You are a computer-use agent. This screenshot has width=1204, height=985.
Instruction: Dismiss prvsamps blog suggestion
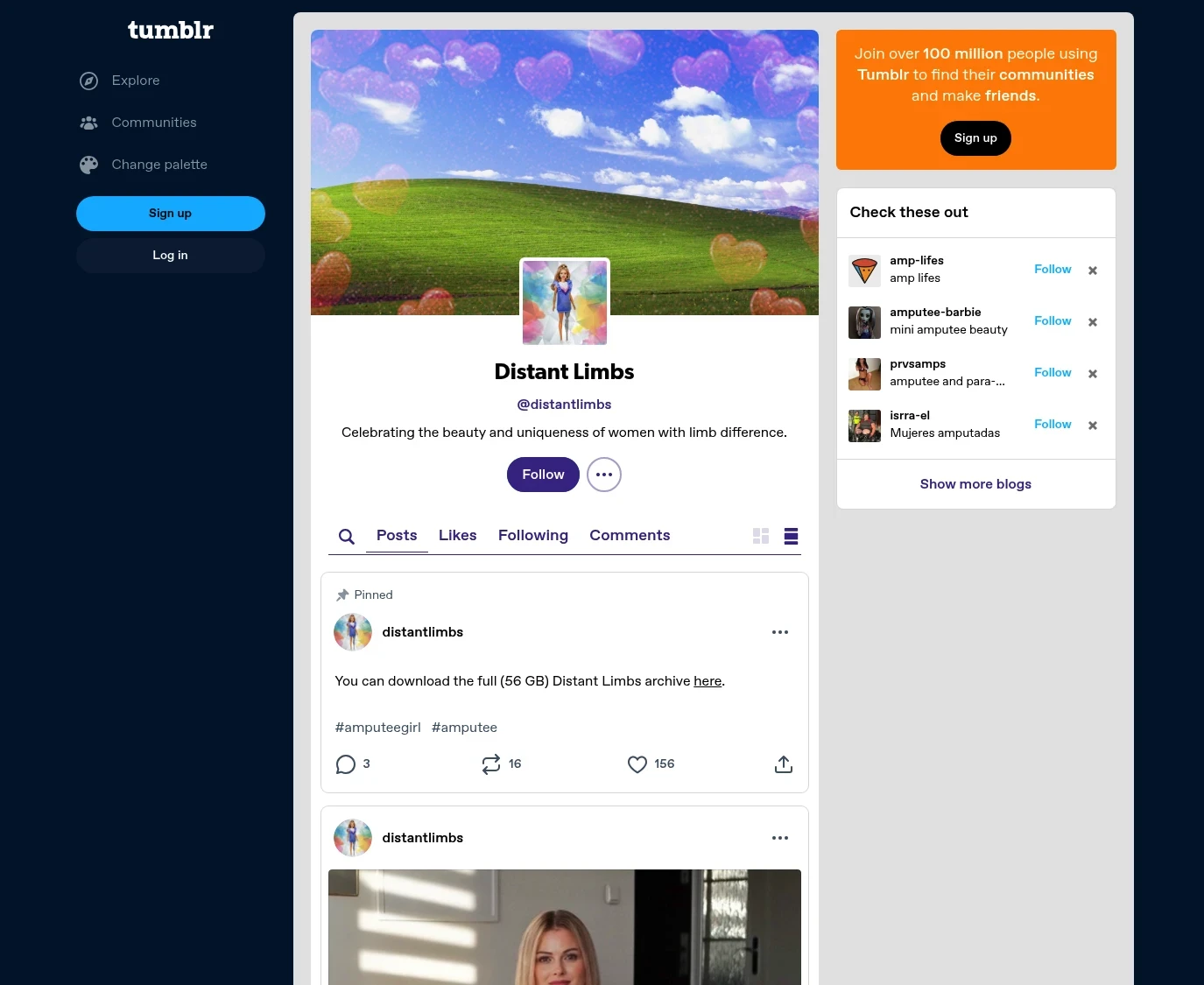tap(1093, 374)
